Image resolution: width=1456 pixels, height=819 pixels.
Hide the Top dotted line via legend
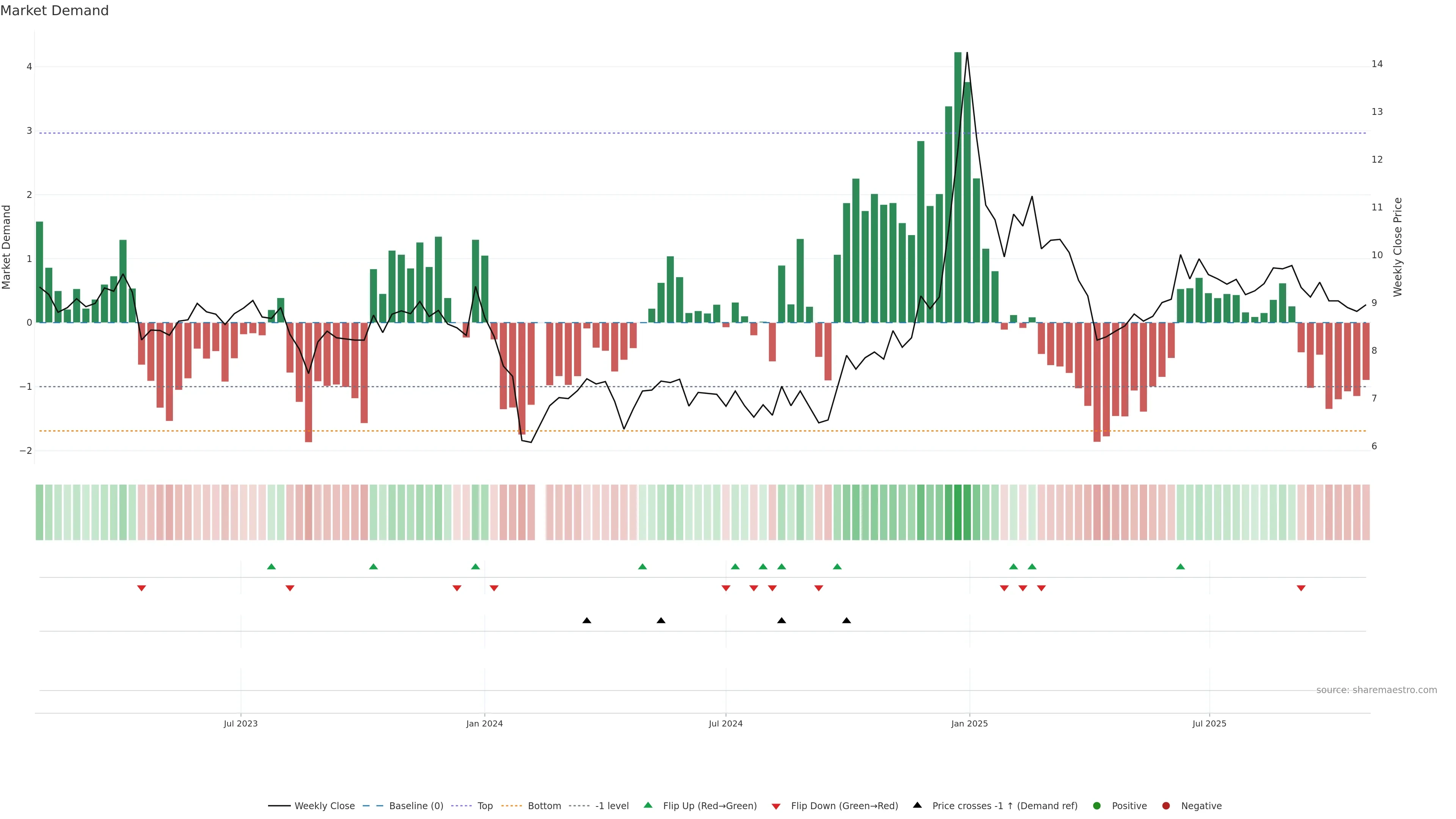click(x=485, y=806)
